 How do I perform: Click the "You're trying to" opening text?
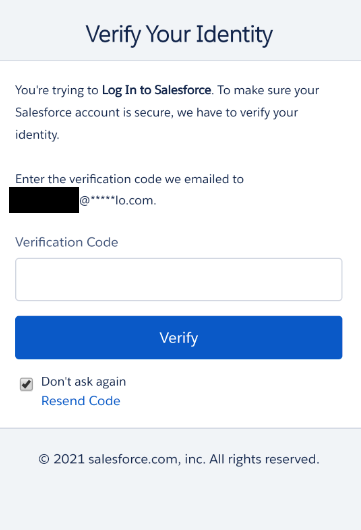pyautogui.click(x=57, y=90)
